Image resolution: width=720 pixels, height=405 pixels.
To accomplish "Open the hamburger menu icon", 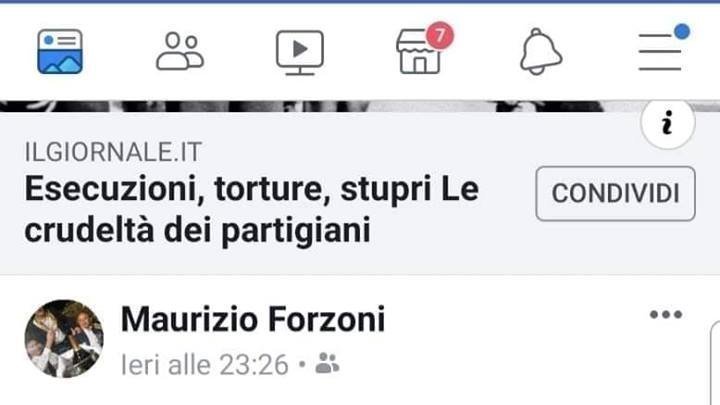I will pos(660,52).
